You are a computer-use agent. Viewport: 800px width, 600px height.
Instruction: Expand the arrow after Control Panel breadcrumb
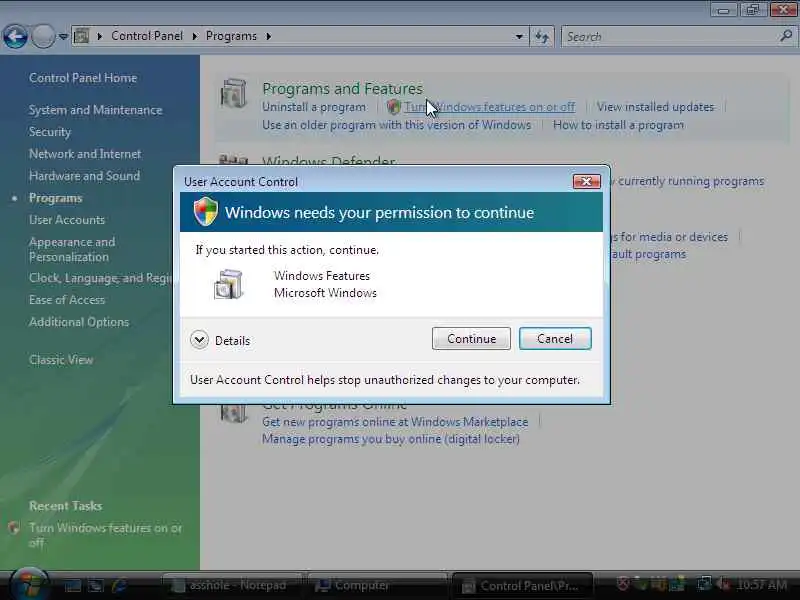[x=195, y=36]
